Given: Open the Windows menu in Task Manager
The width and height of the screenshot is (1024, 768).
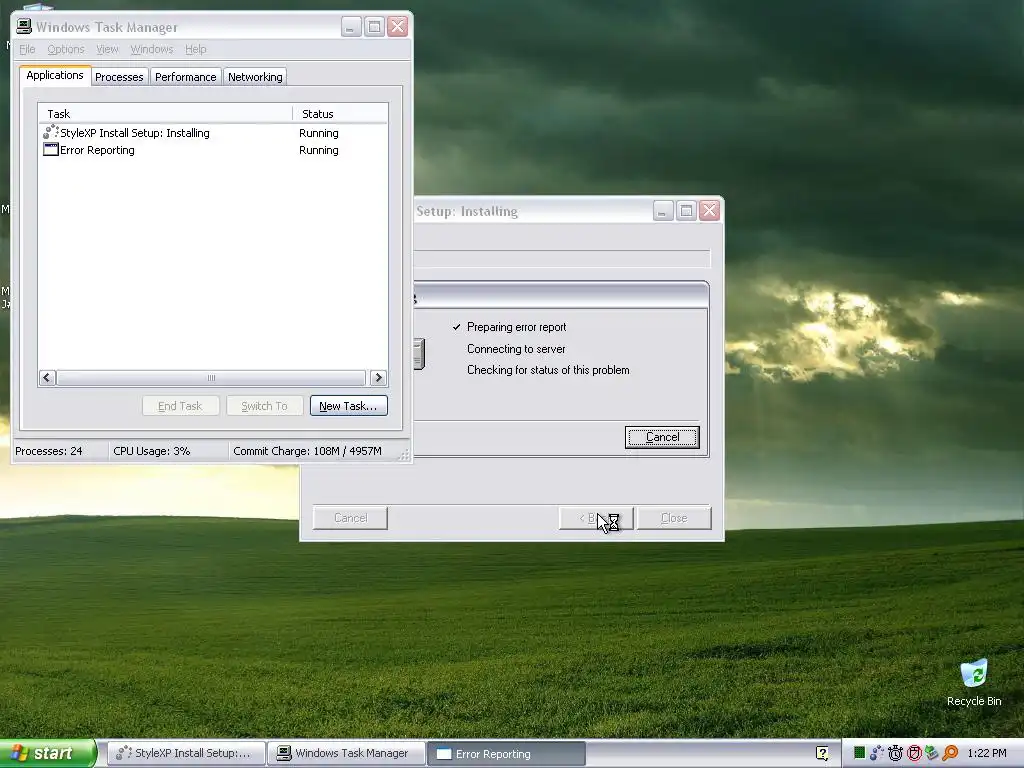Looking at the screenshot, I should pos(152,49).
